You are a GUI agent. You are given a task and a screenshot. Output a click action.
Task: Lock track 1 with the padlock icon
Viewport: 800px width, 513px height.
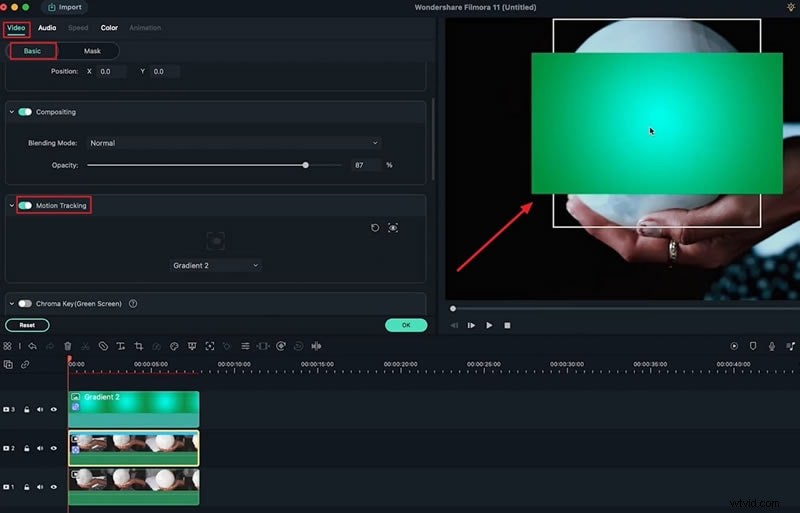(27, 487)
